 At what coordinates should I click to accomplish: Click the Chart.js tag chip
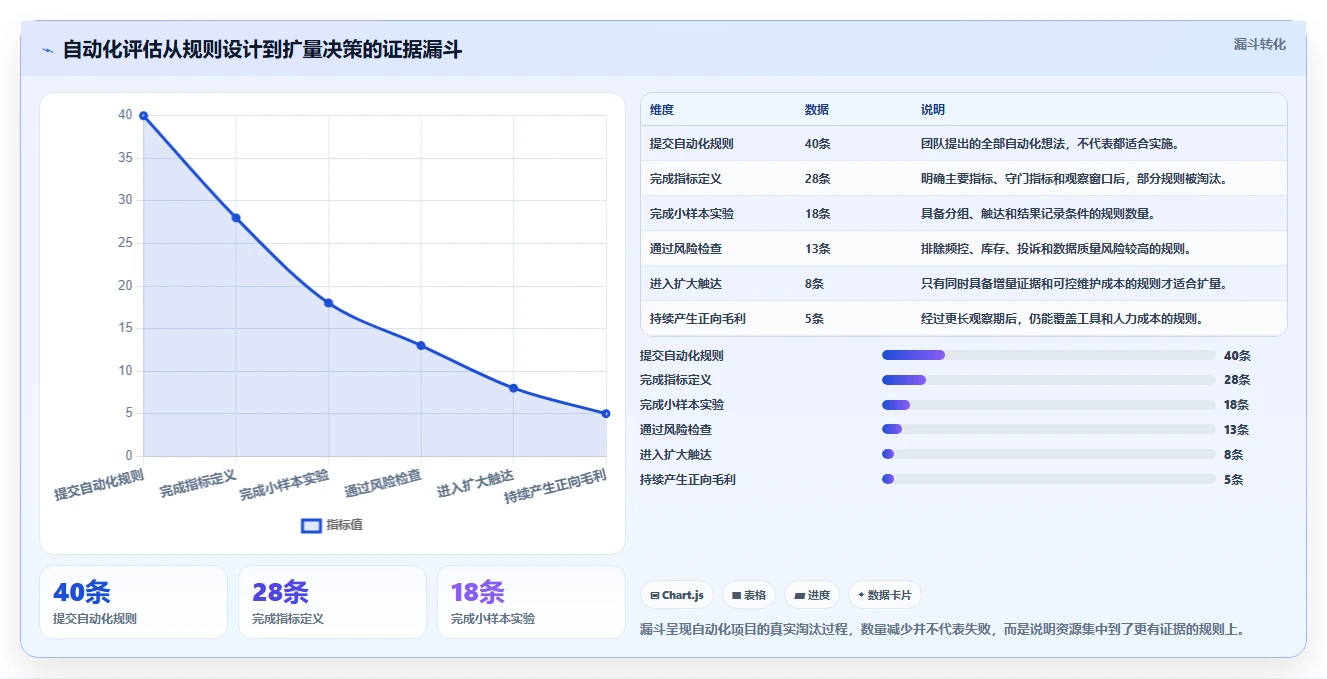point(676,595)
